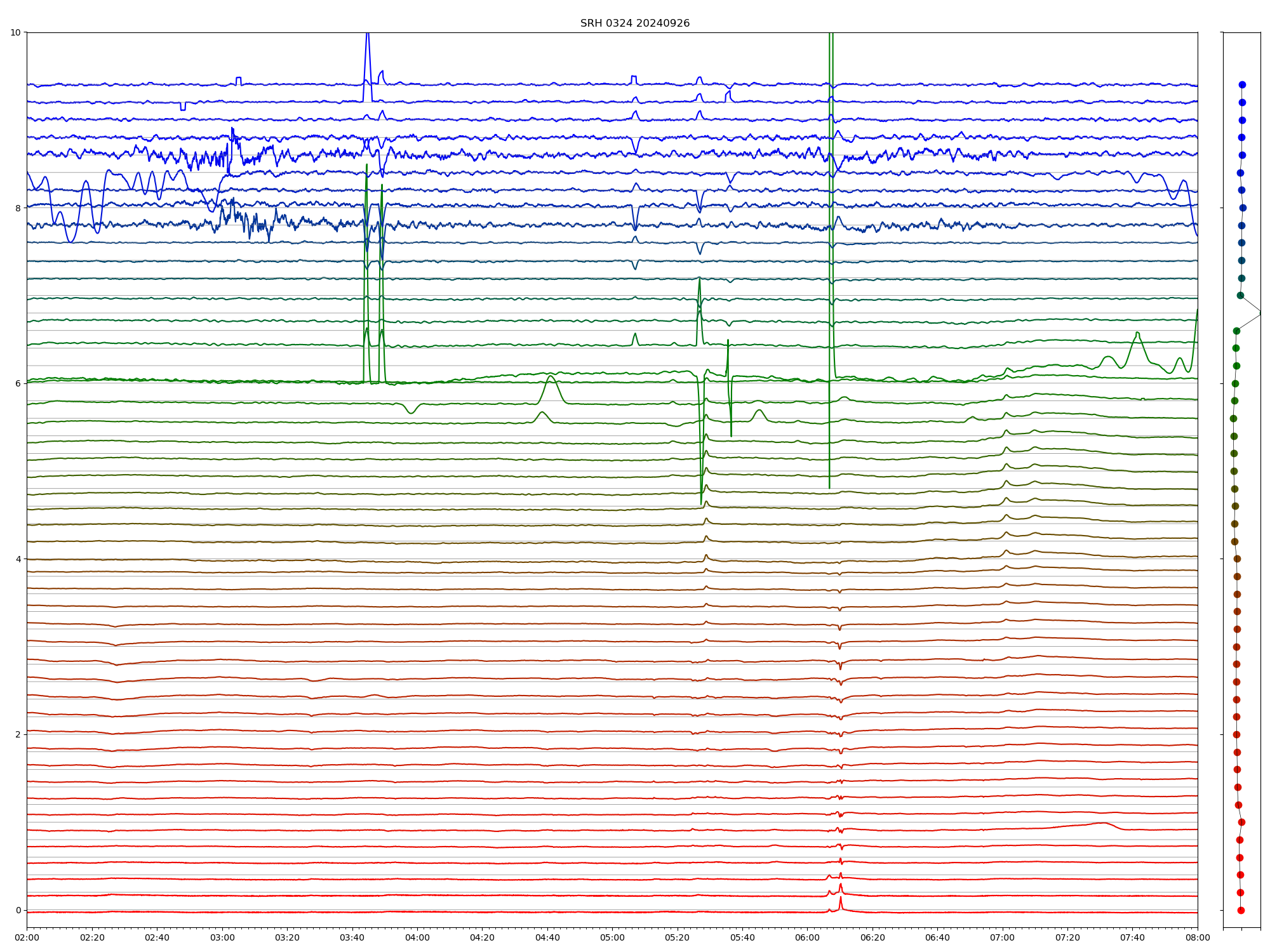Select the y-axis label 2

[18, 734]
